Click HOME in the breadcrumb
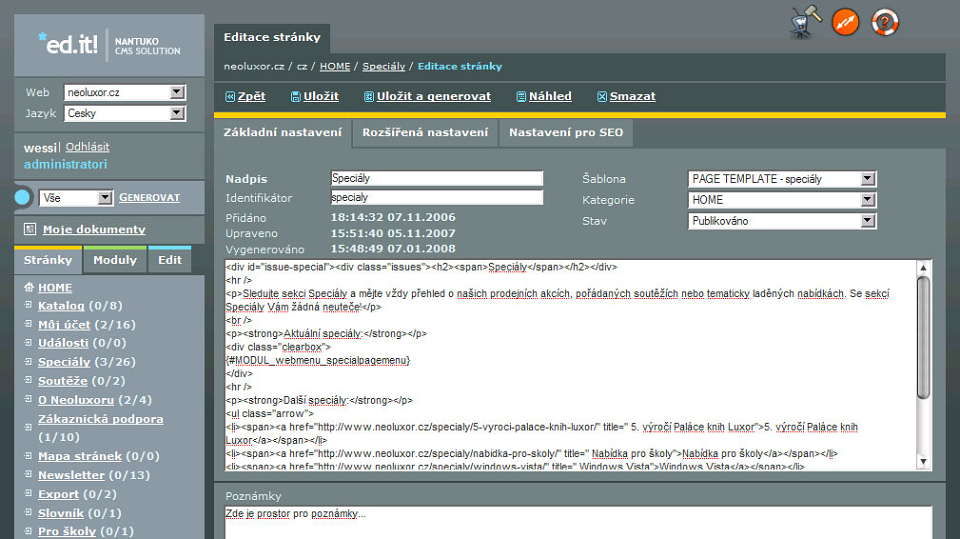Viewport: 960px width, 539px height. (x=335, y=66)
